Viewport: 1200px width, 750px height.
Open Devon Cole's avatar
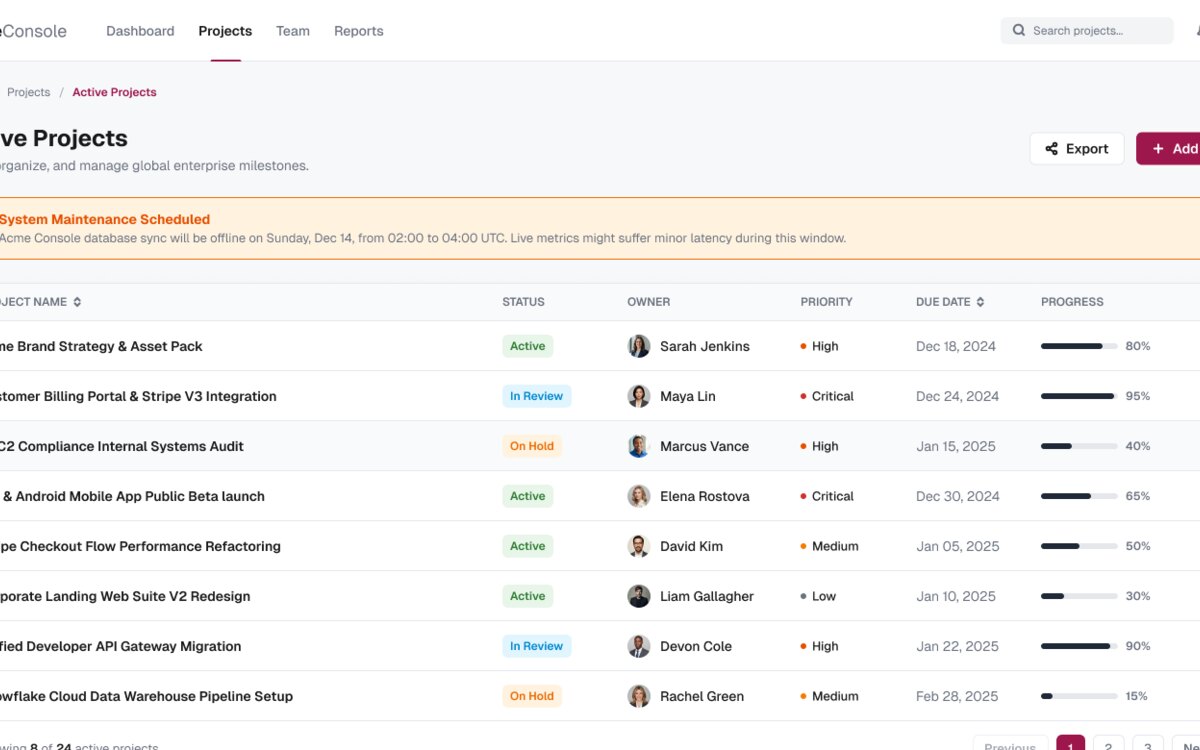coord(639,646)
